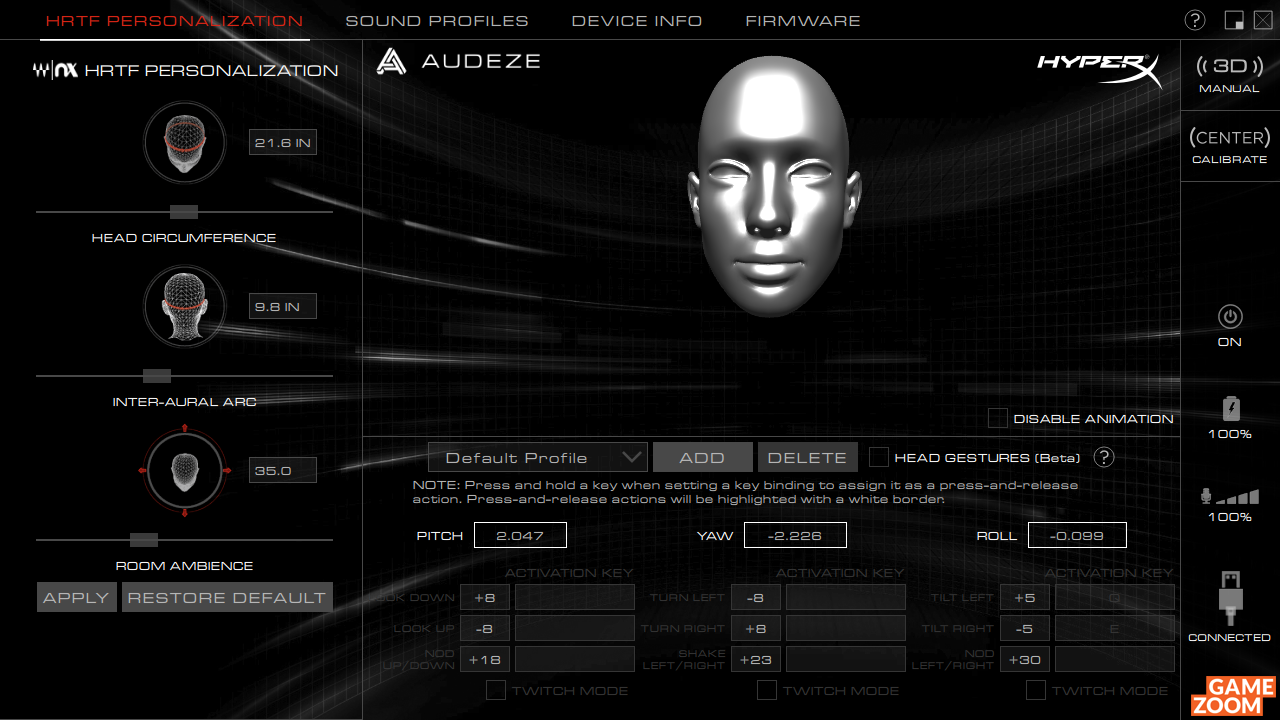This screenshot has width=1280, height=720.
Task: Open the Default Profile dropdown
Action: [x=538, y=457]
